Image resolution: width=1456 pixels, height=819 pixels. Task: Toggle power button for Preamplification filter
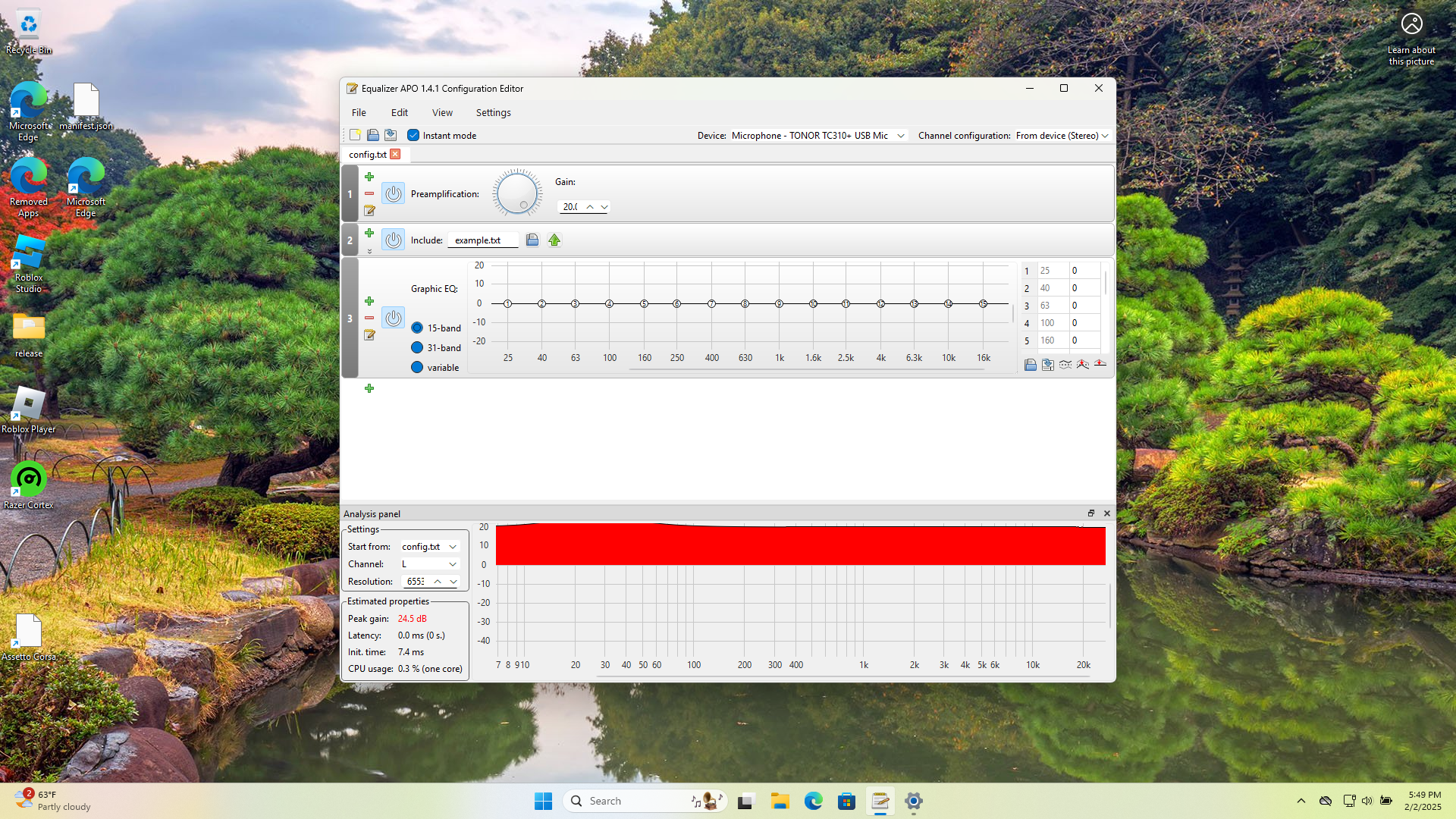[393, 194]
